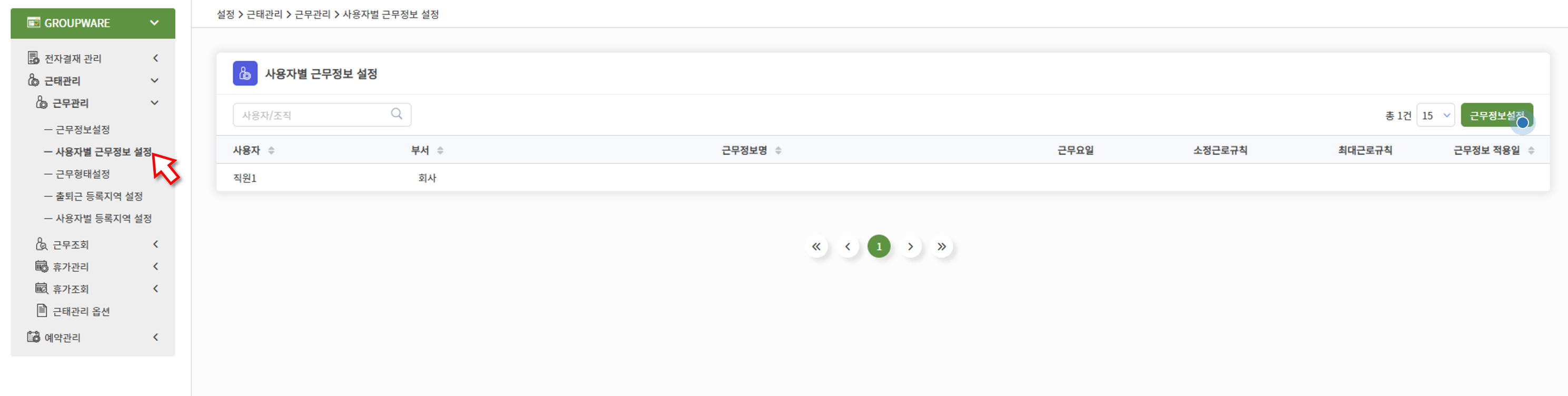This screenshot has width=1568, height=396.
Task: Open 근무형태설정 menu item
Action: tap(83, 174)
